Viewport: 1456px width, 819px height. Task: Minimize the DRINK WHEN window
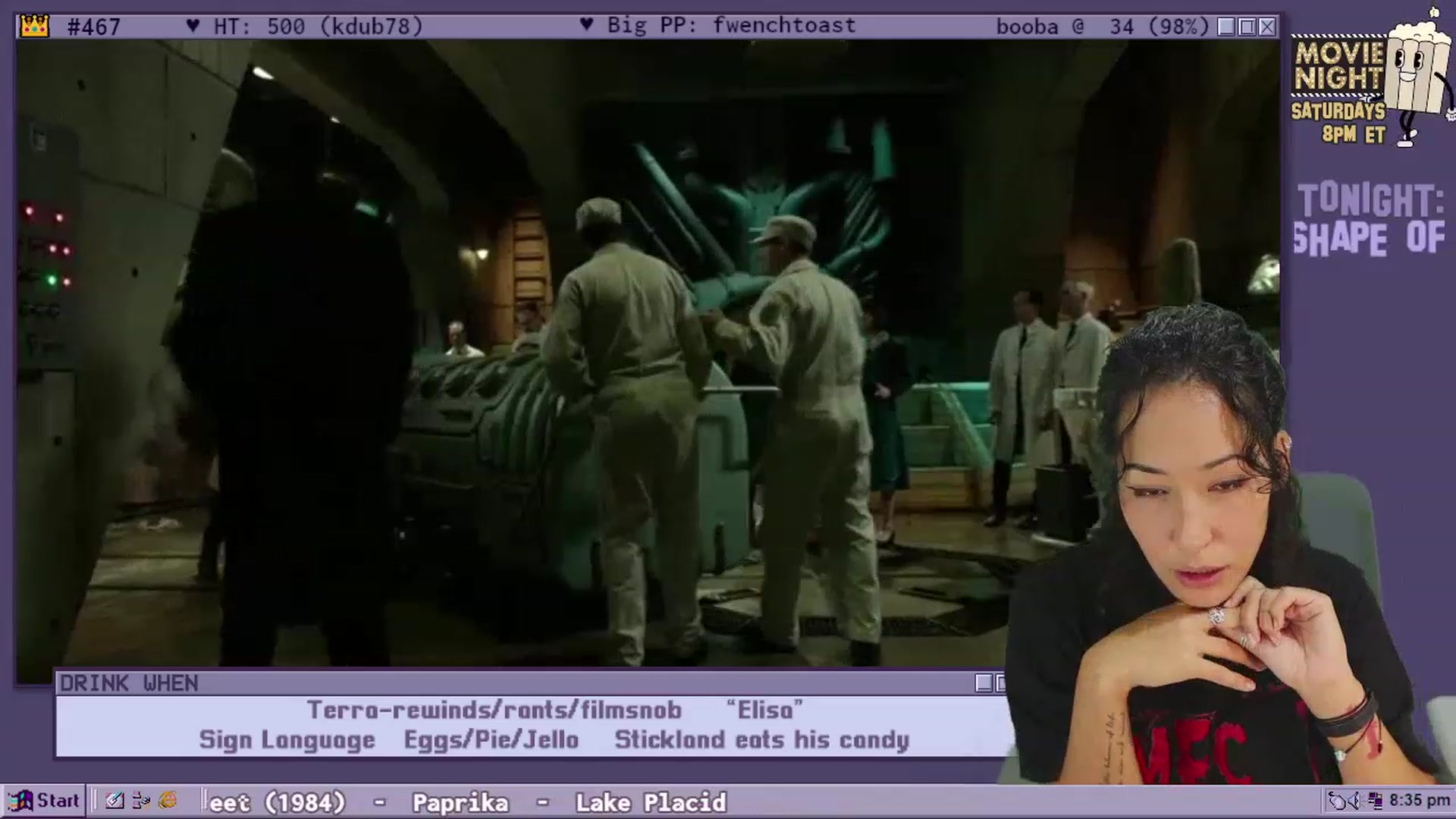click(984, 683)
